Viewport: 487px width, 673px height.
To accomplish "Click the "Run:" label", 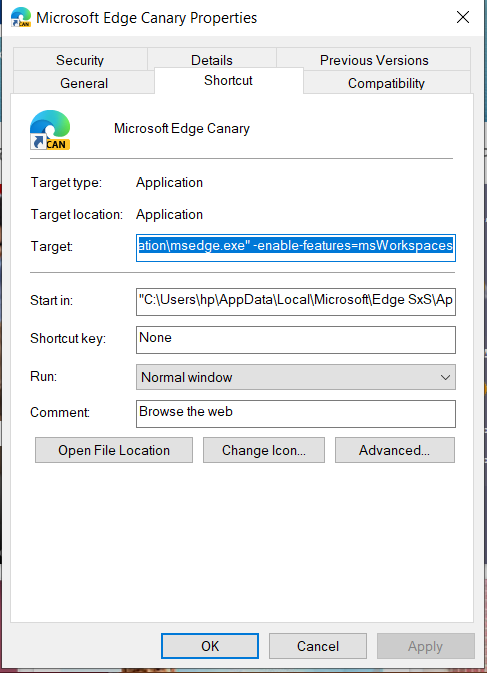I will (x=43, y=376).
